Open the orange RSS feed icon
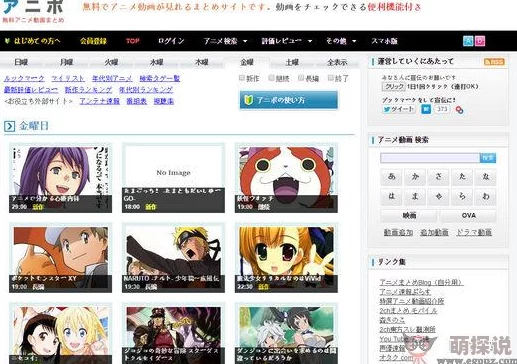 (494, 62)
